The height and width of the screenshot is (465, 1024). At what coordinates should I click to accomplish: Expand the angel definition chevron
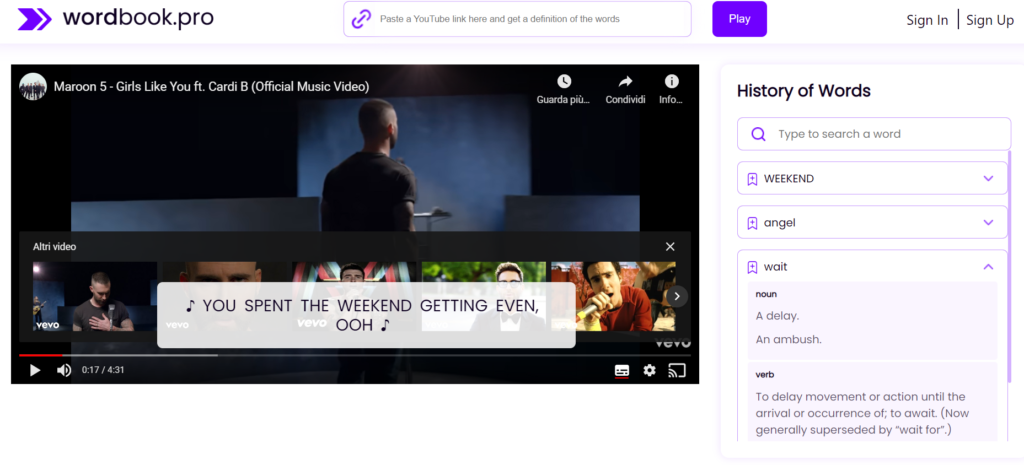(x=988, y=223)
